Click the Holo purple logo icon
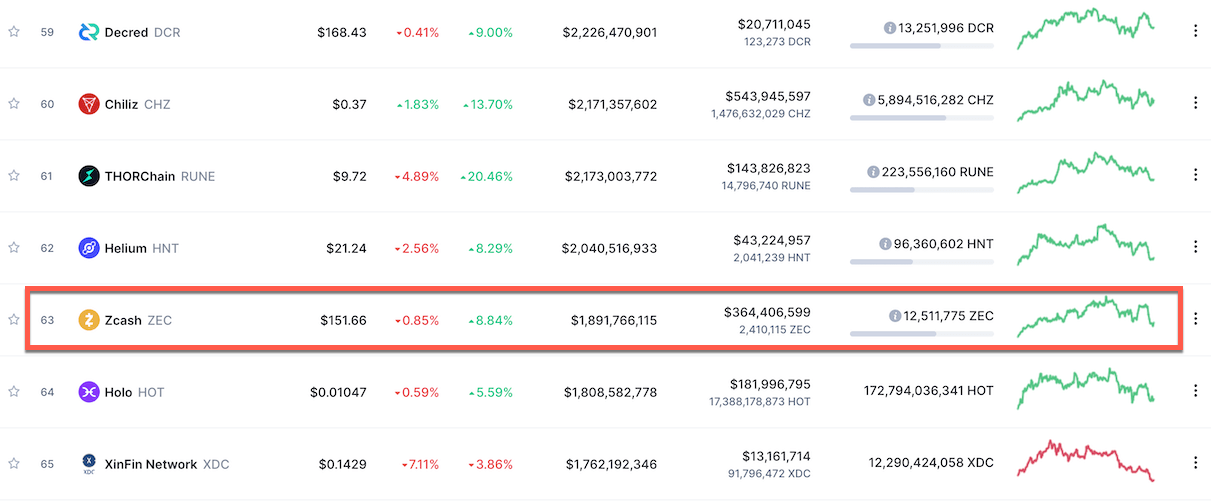 point(88,392)
